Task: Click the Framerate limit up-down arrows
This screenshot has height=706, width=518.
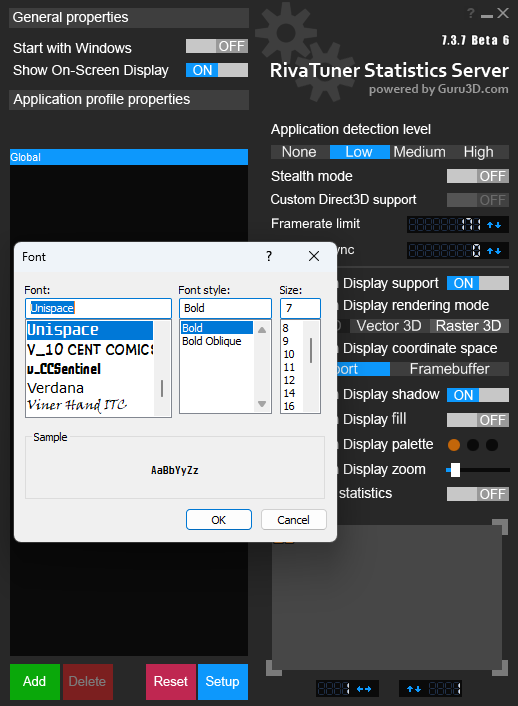Action: coord(494,225)
